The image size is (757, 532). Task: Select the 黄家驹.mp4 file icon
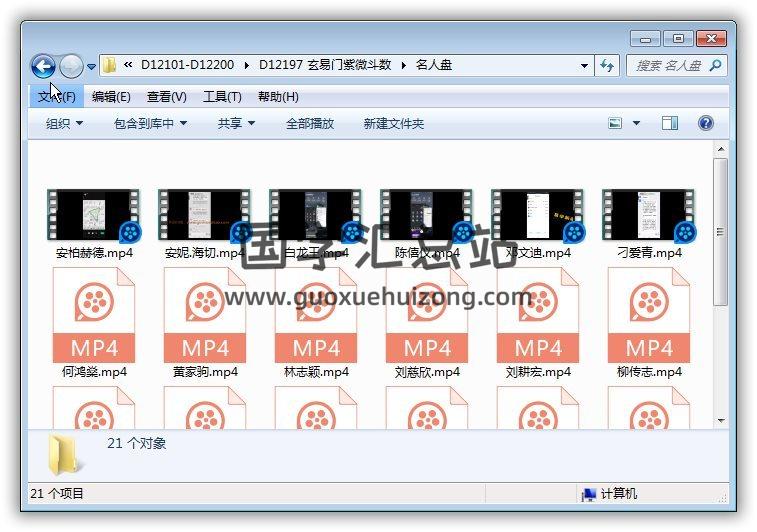[x=205, y=315]
